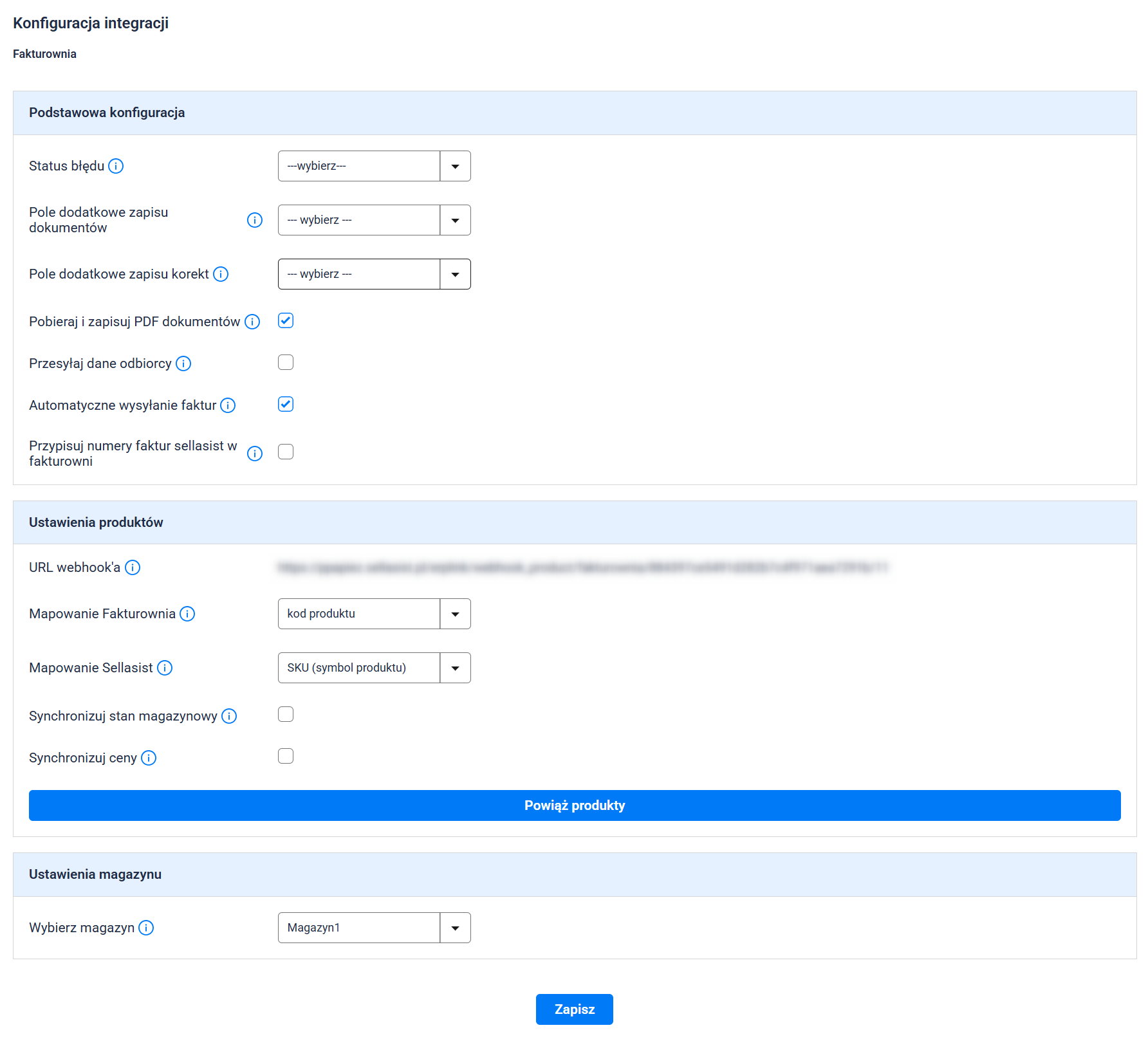1148x1039 pixels.
Task: Open info for Wybierz magazyn
Action: (x=146, y=928)
